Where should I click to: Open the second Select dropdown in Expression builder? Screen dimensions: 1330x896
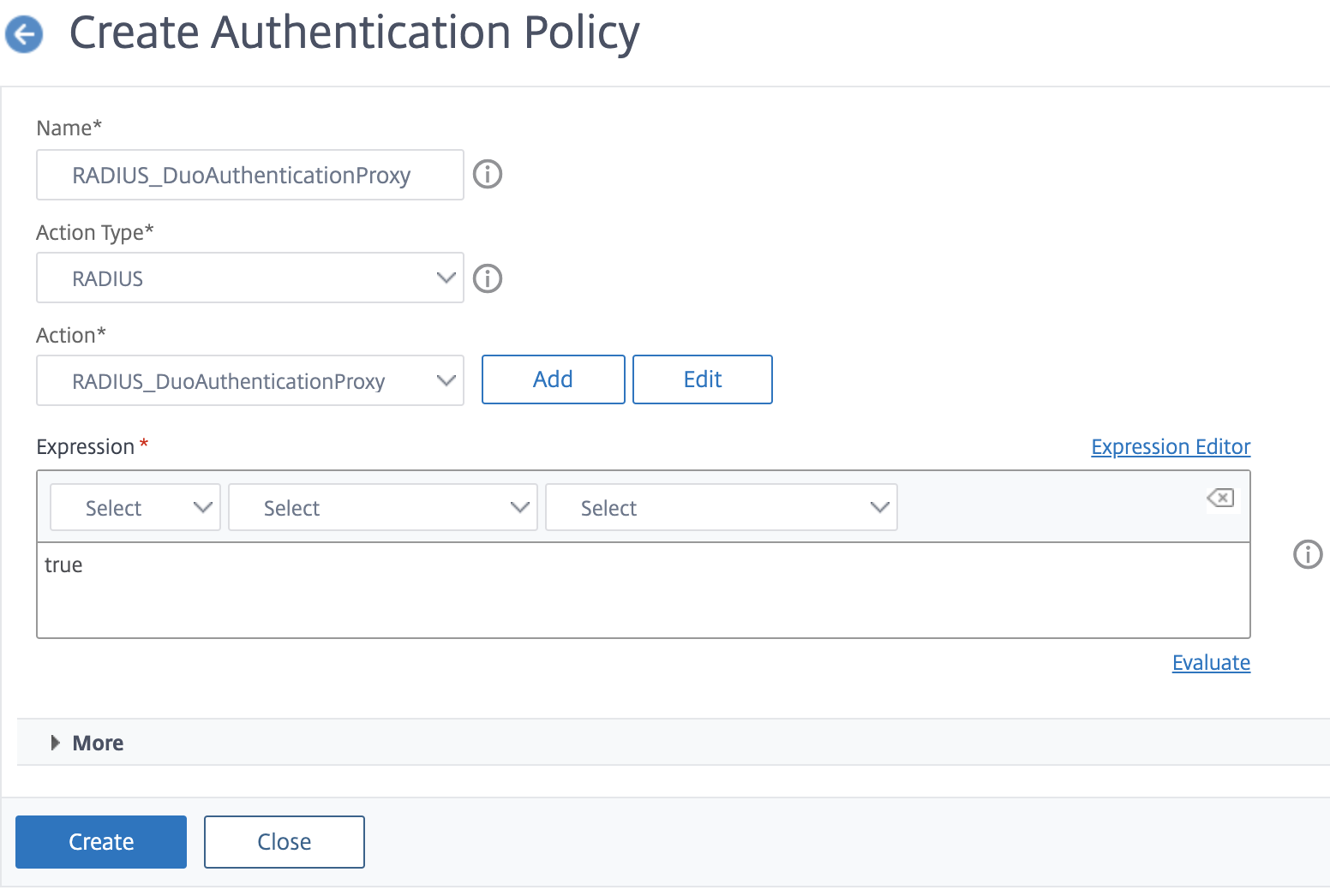coord(382,507)
